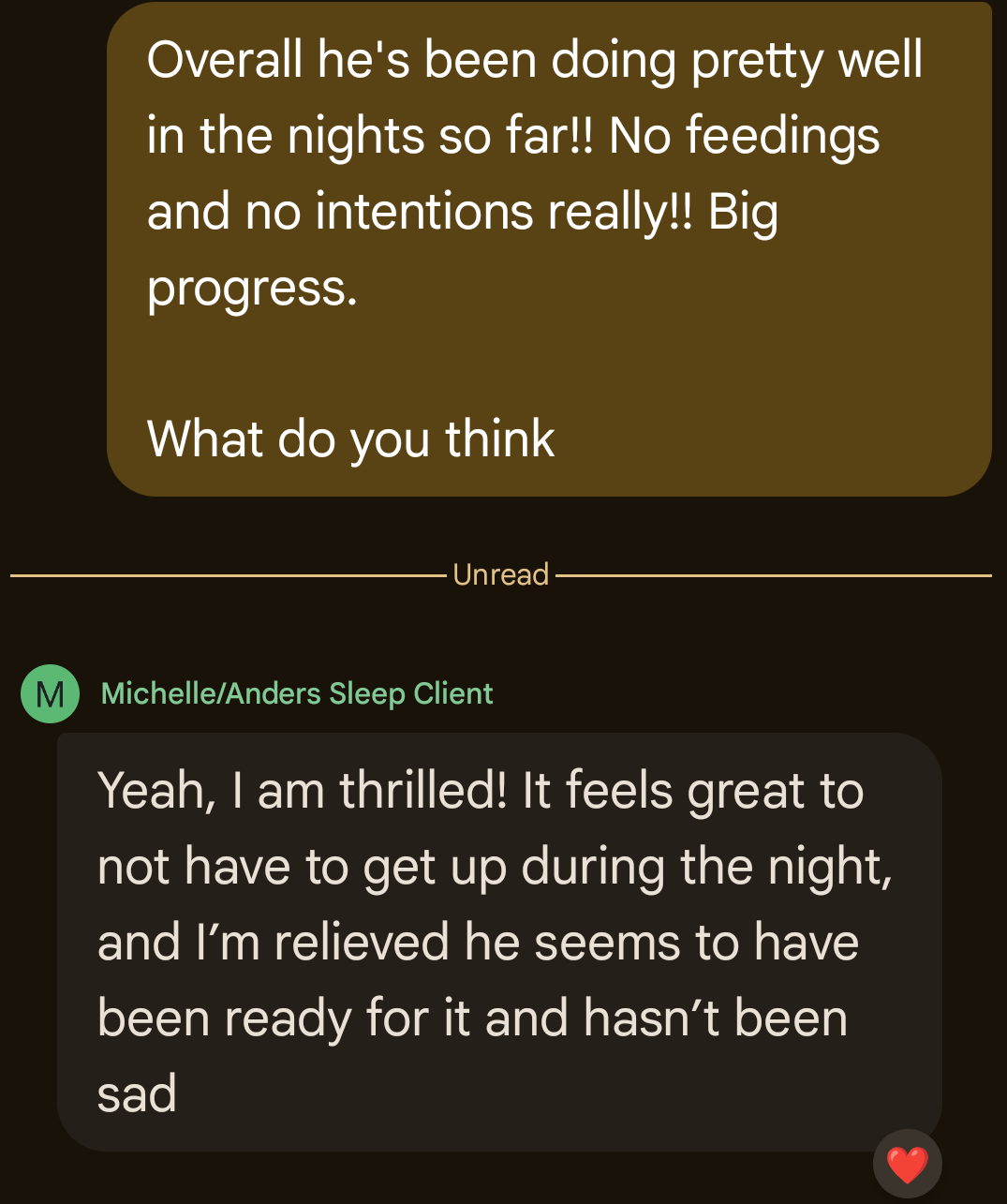Click the word "progress." in sent message

click(252, 288)
